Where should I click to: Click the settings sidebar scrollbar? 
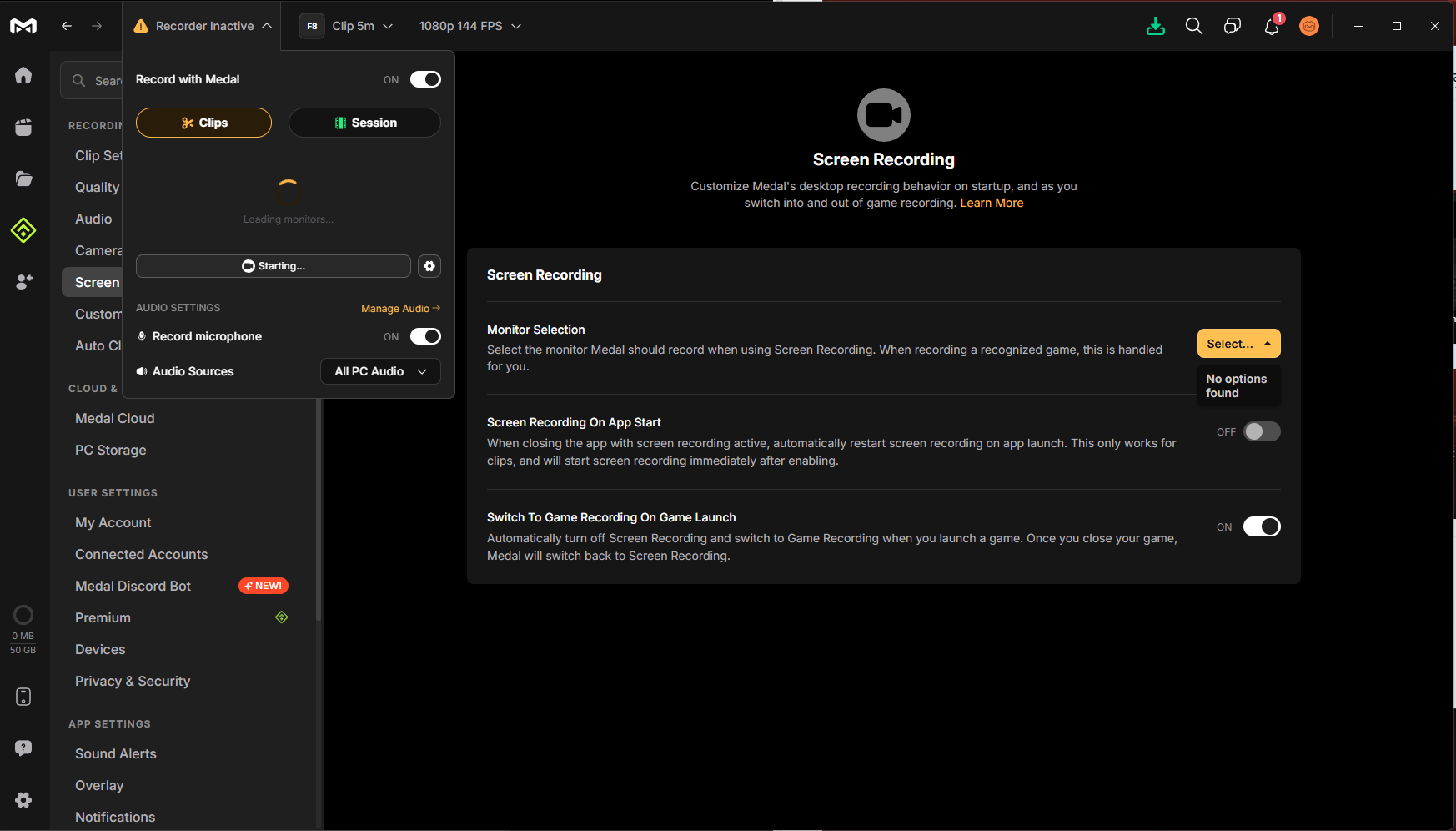319,509
